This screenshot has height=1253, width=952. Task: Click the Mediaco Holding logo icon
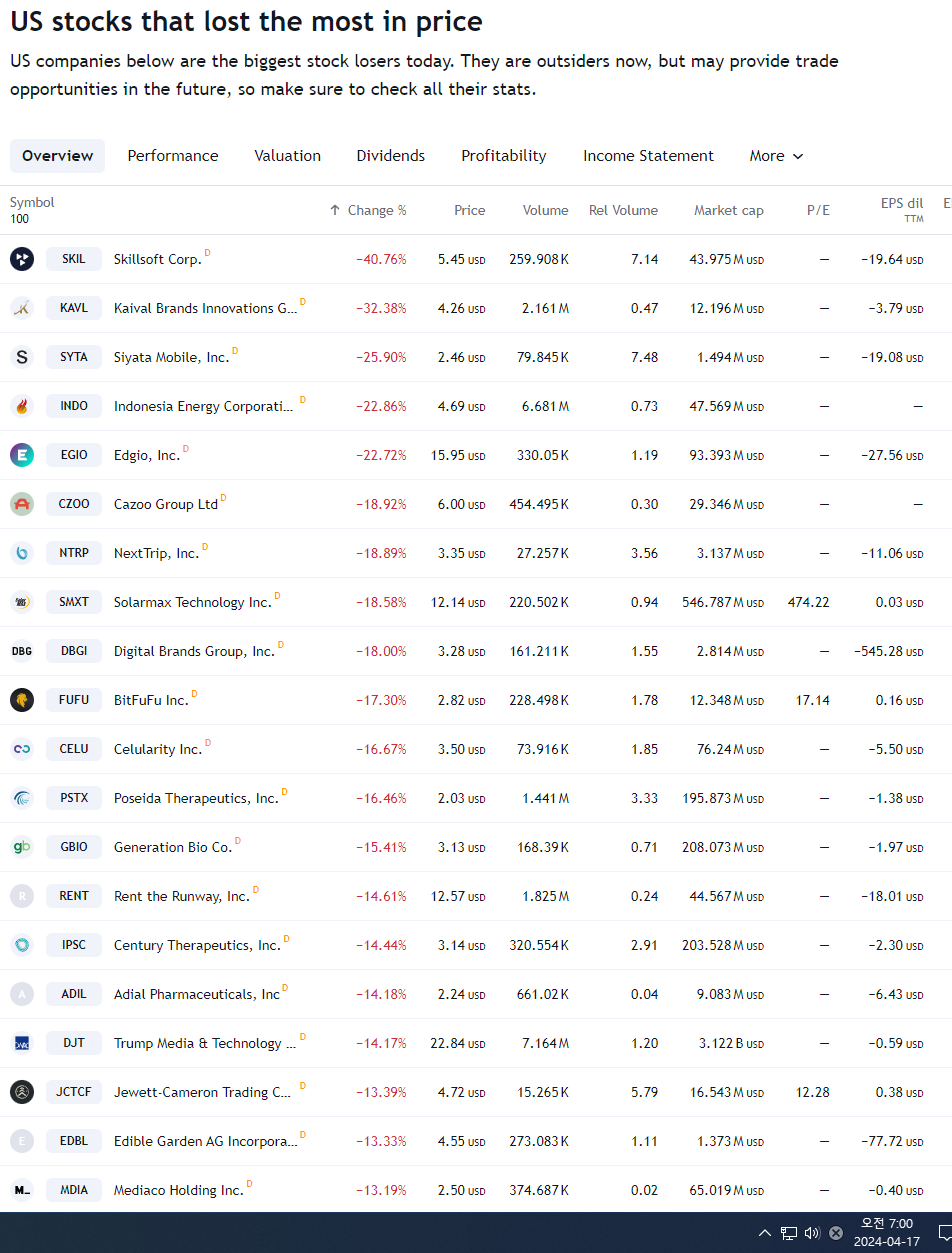(22, 1190)
